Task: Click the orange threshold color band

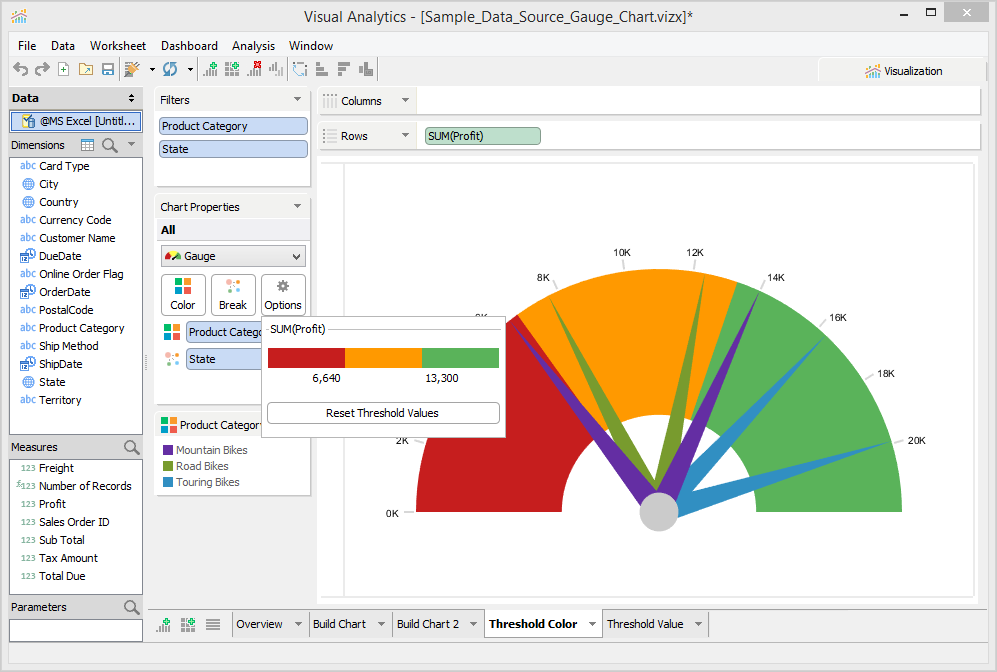Action: point(383,358)
